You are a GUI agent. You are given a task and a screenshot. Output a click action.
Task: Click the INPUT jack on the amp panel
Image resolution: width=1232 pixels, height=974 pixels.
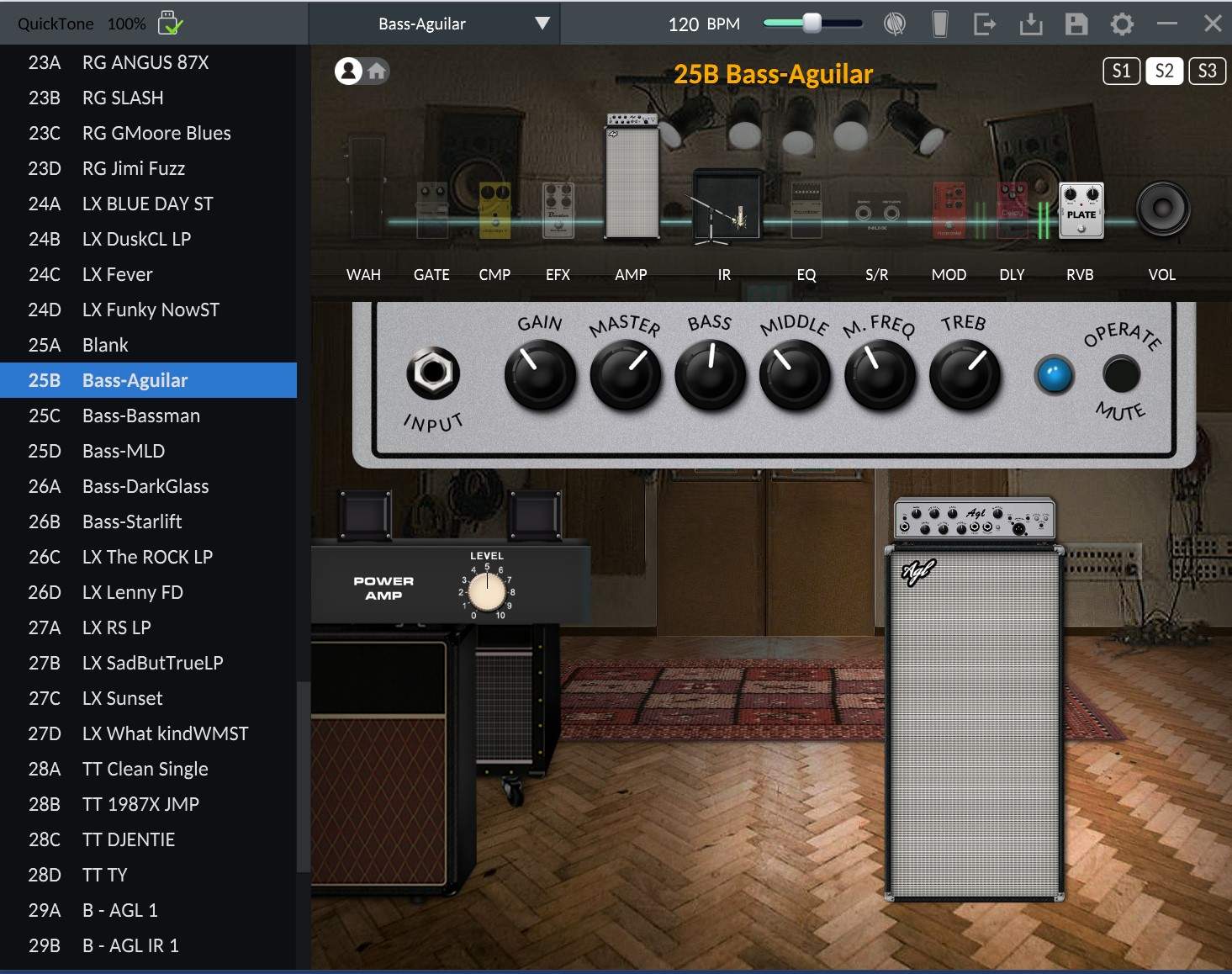pos(433,373)
